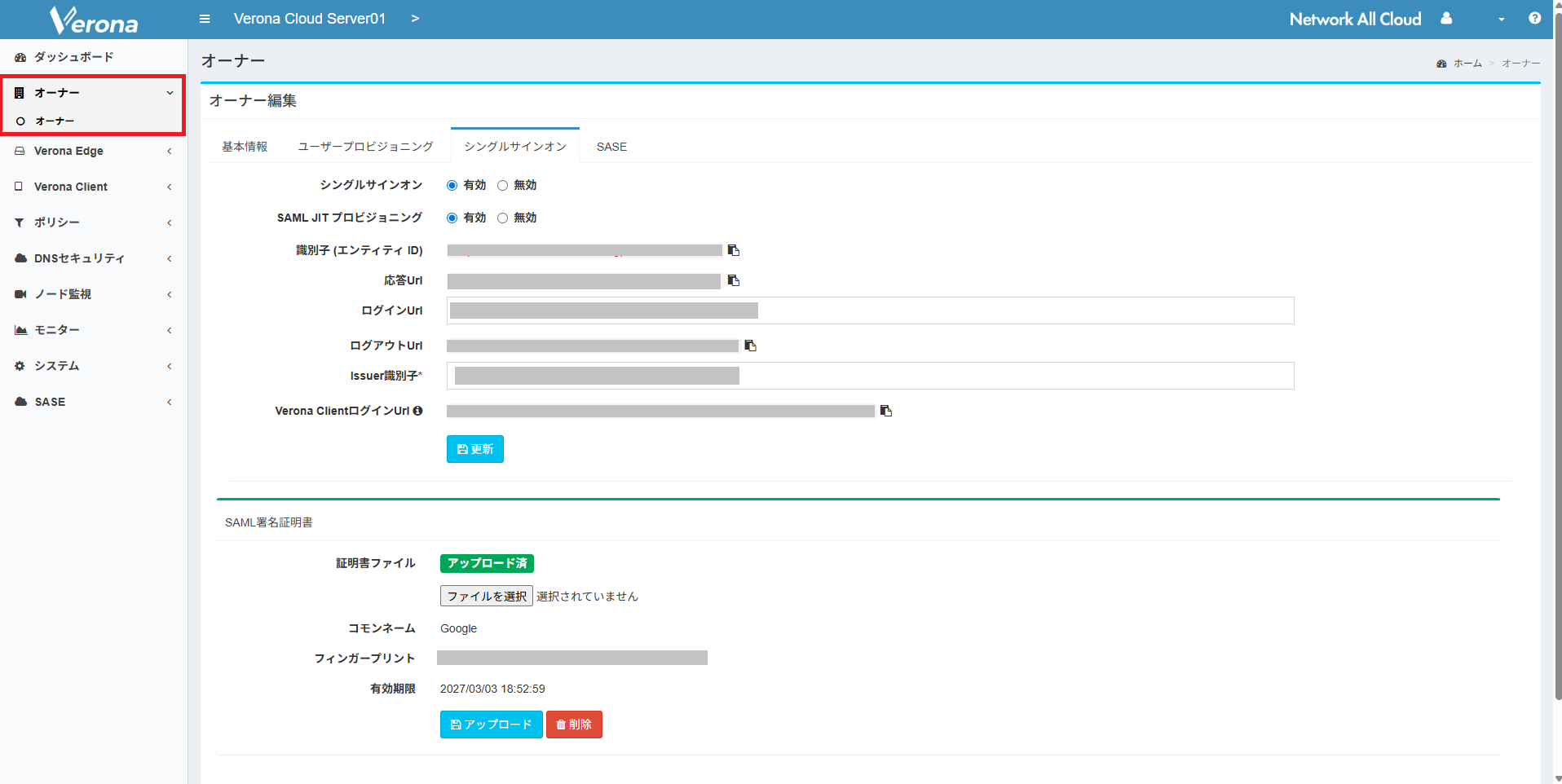The width and height of the screenshot is (1562, 784).
Task: Click the Verona Cloud Server01 header text
Action: click(310, 19)
